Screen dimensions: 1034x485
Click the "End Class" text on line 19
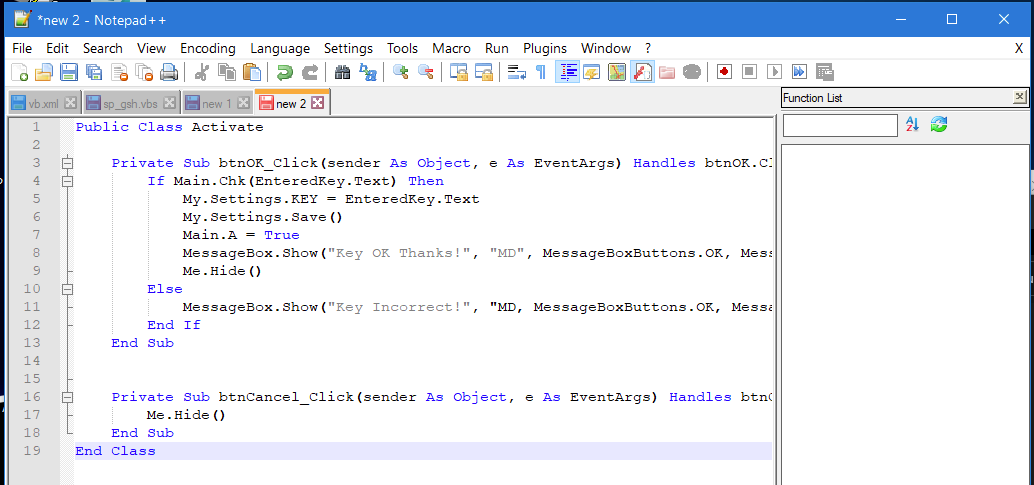(115, 451)
